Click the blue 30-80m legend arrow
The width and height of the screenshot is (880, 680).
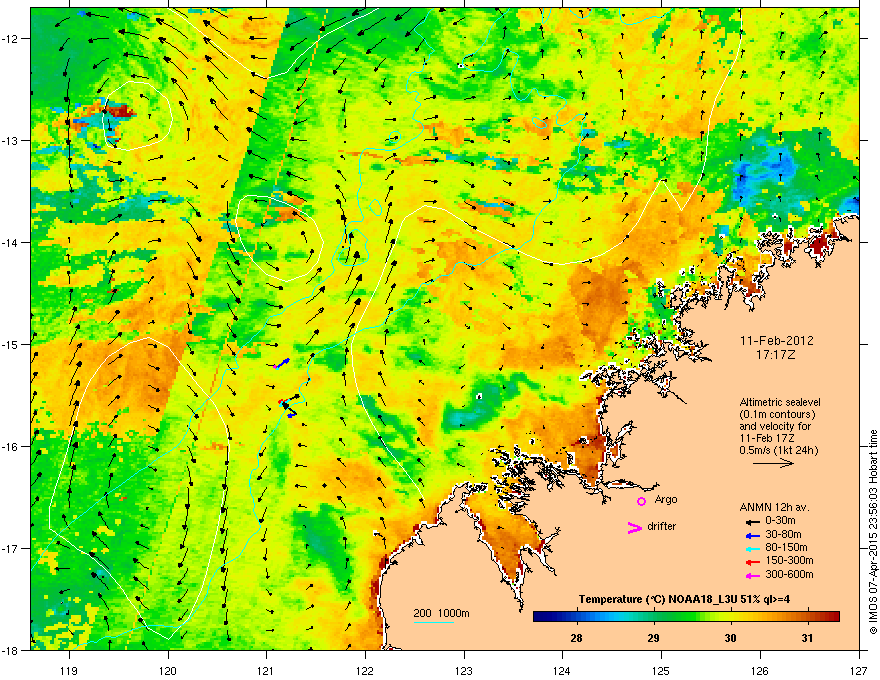point(753,535)
